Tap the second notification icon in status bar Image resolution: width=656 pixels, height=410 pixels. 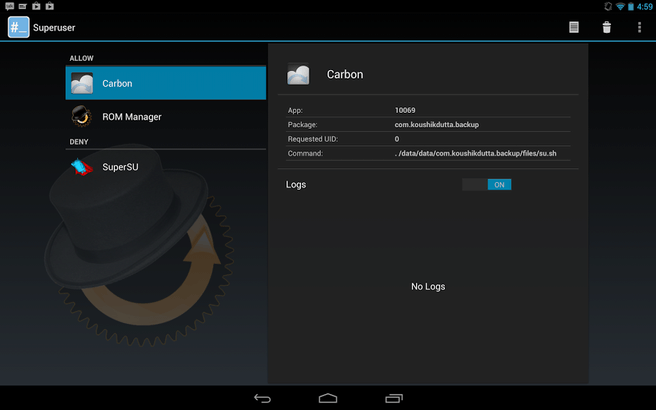tap(23, 6)
